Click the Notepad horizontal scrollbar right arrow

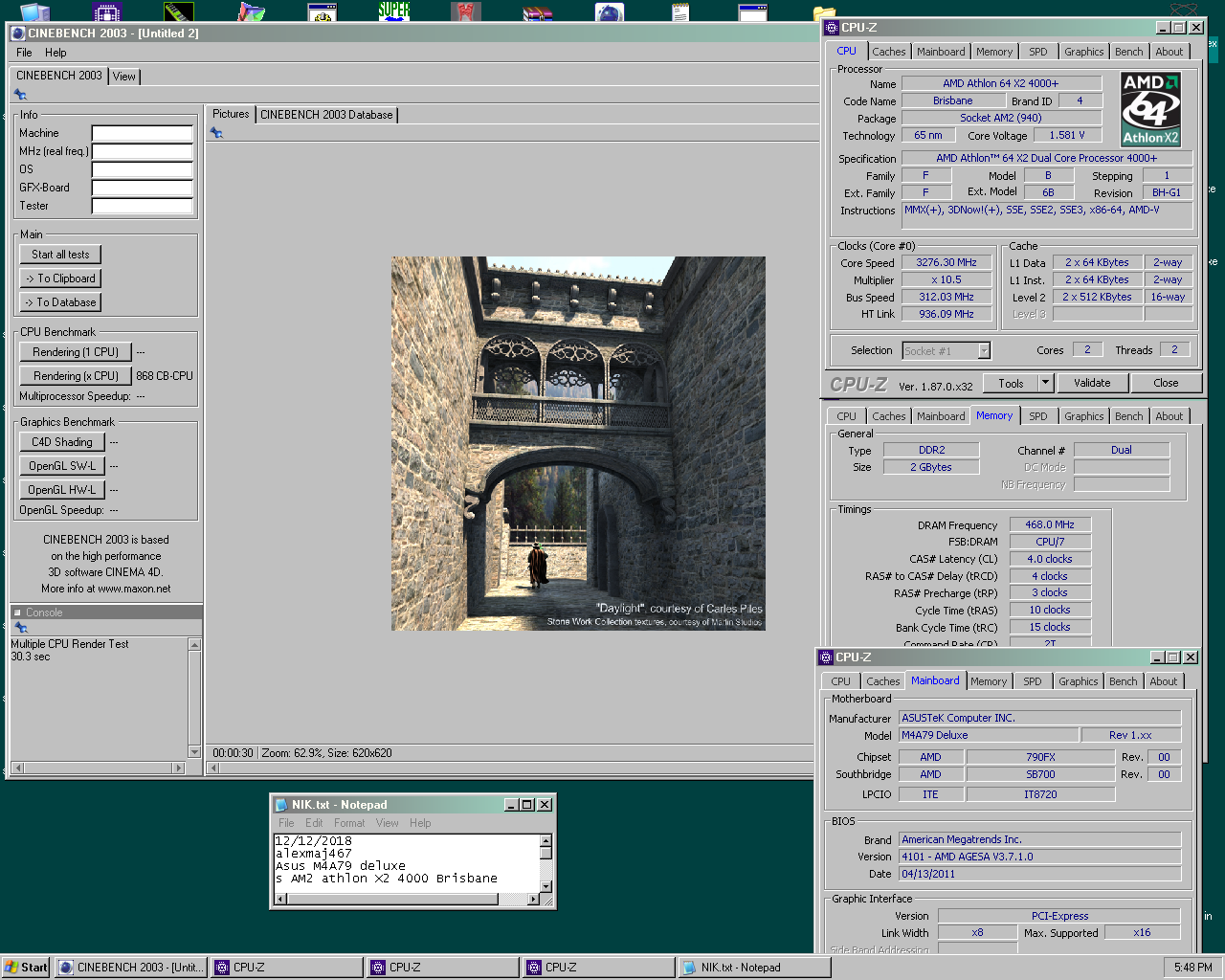pos(533,899)
